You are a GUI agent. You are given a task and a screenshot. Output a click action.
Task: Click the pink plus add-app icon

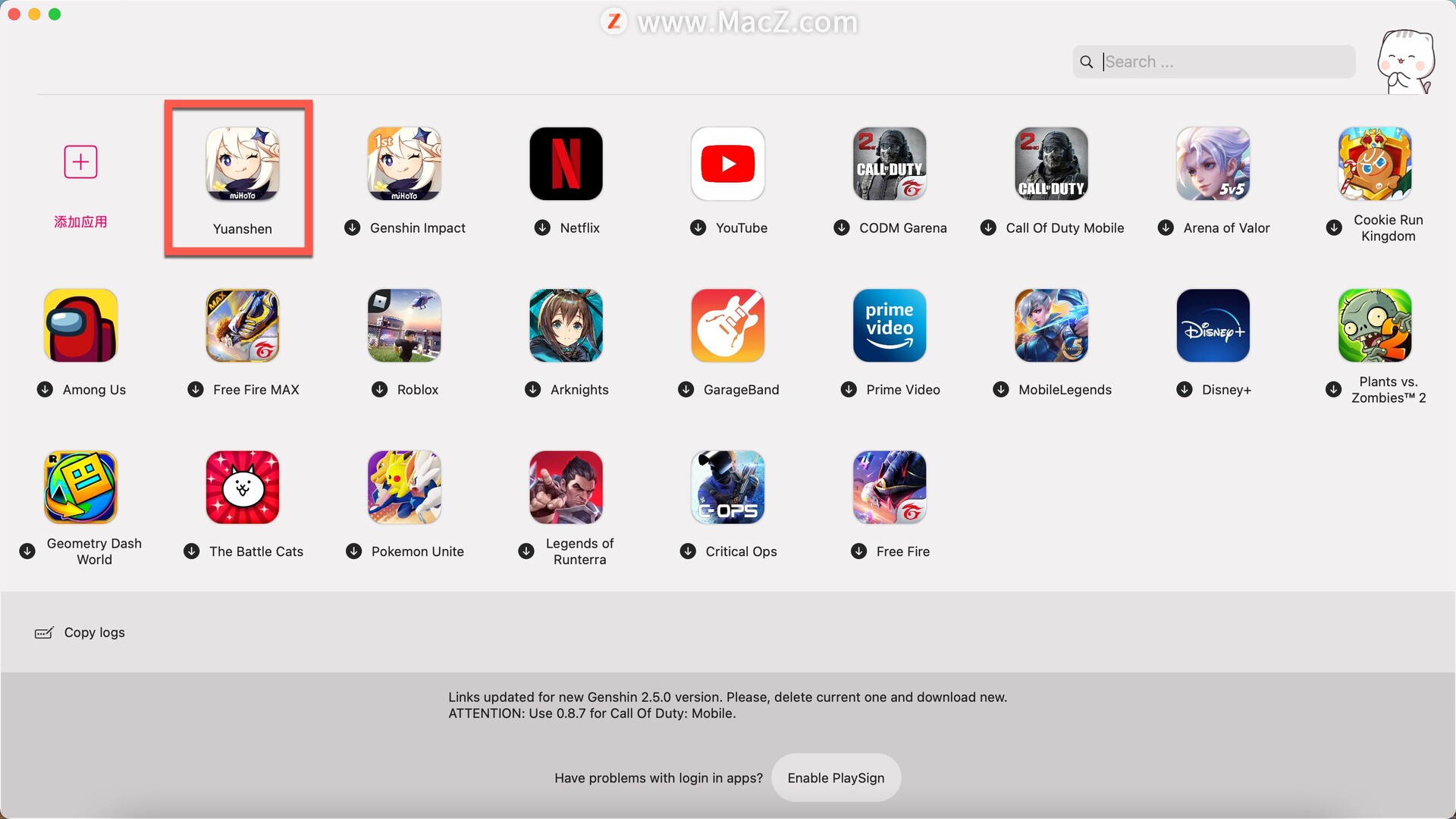tap(80, 162)
